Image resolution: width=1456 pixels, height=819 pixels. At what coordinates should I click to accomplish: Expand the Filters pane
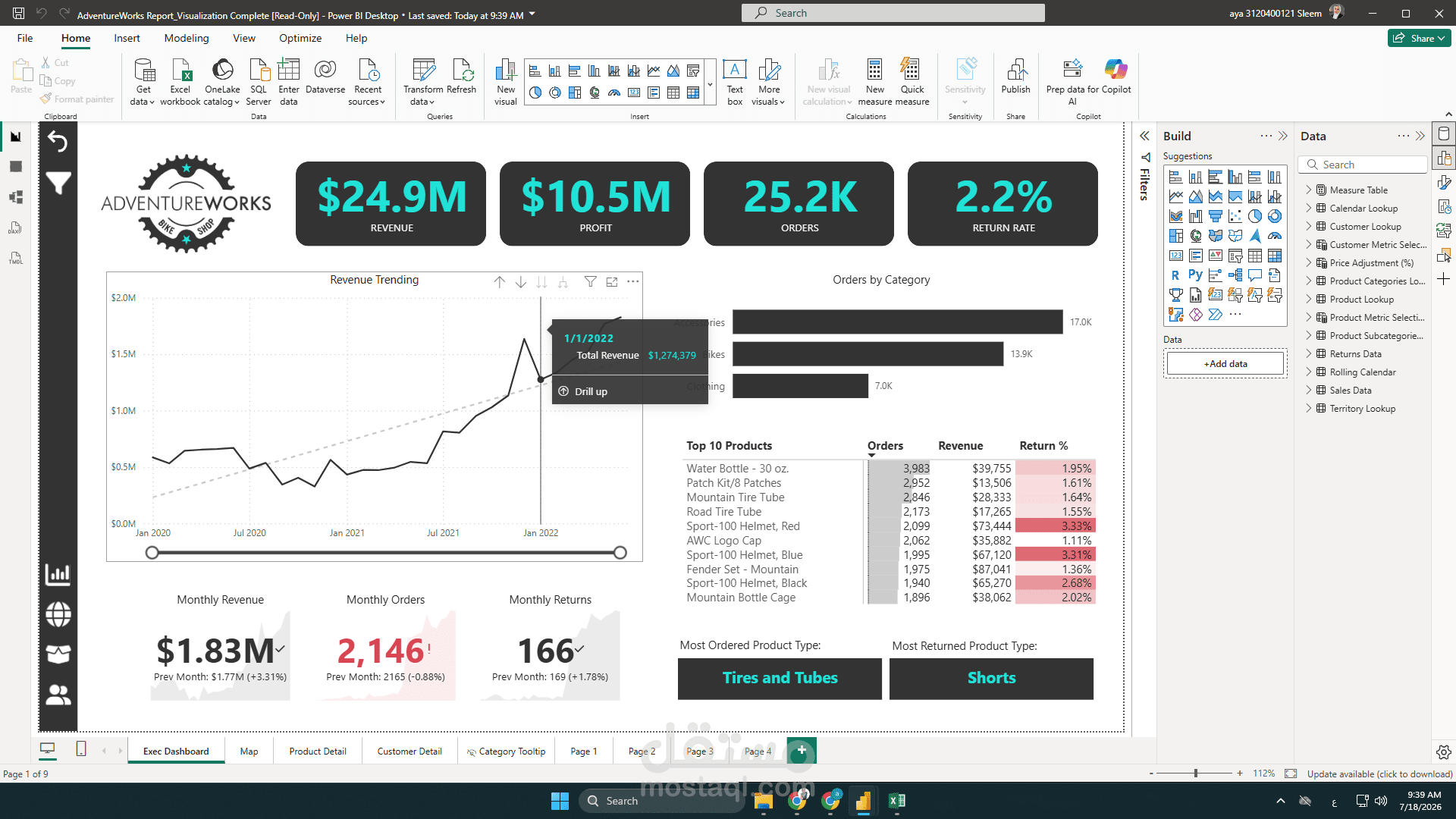(x=1145, y=136)
